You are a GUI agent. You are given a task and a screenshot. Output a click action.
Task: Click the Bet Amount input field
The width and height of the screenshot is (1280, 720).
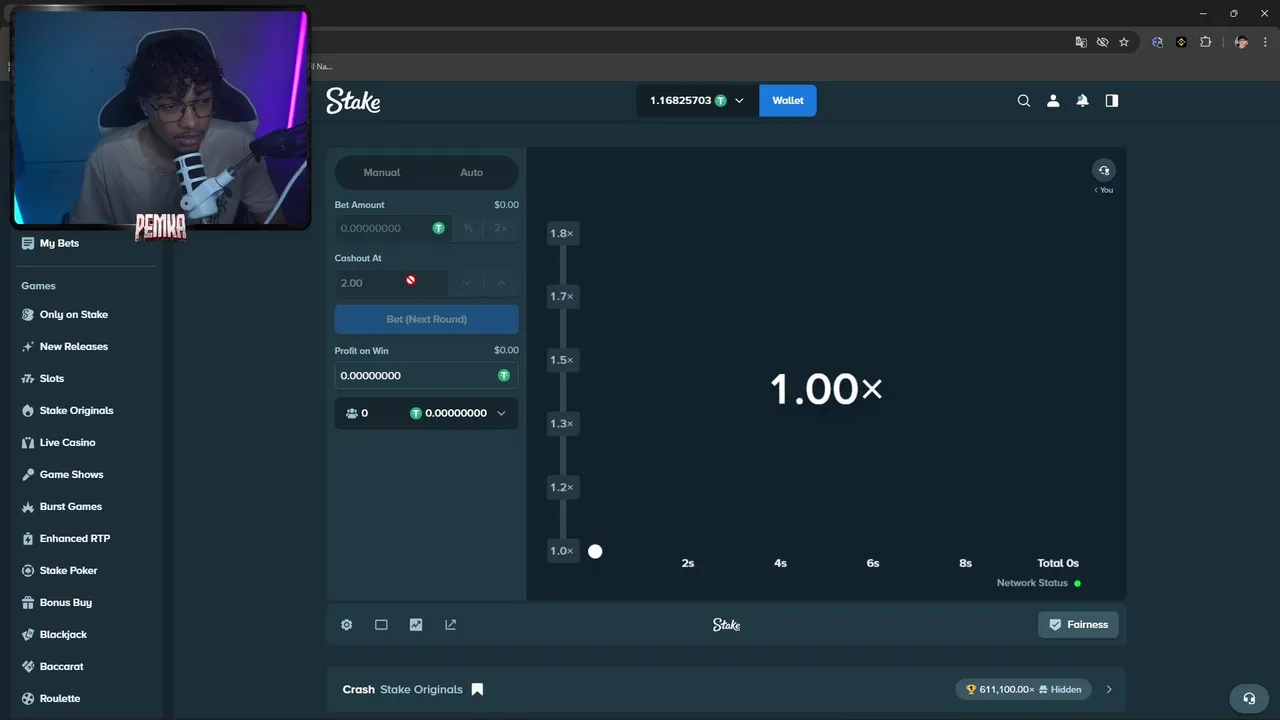pyautogui.click(x=392, y=228)
